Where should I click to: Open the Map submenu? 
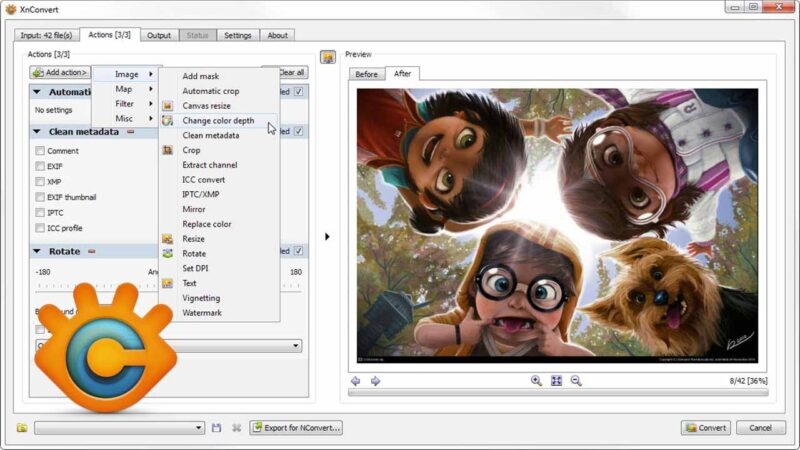pos(125,89)
